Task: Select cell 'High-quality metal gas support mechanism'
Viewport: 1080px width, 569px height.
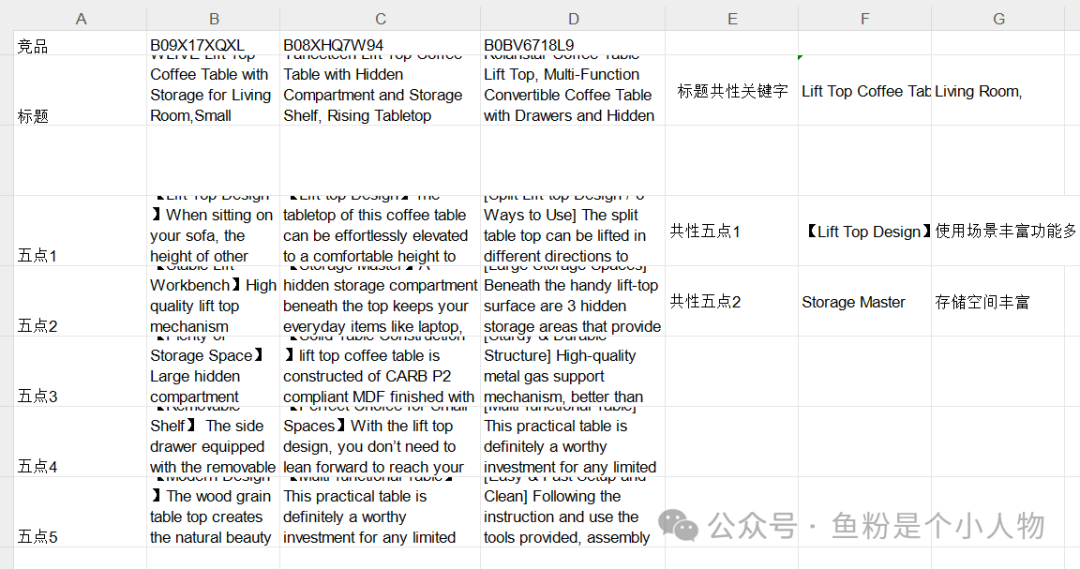Action: click(x=573, y=371)
